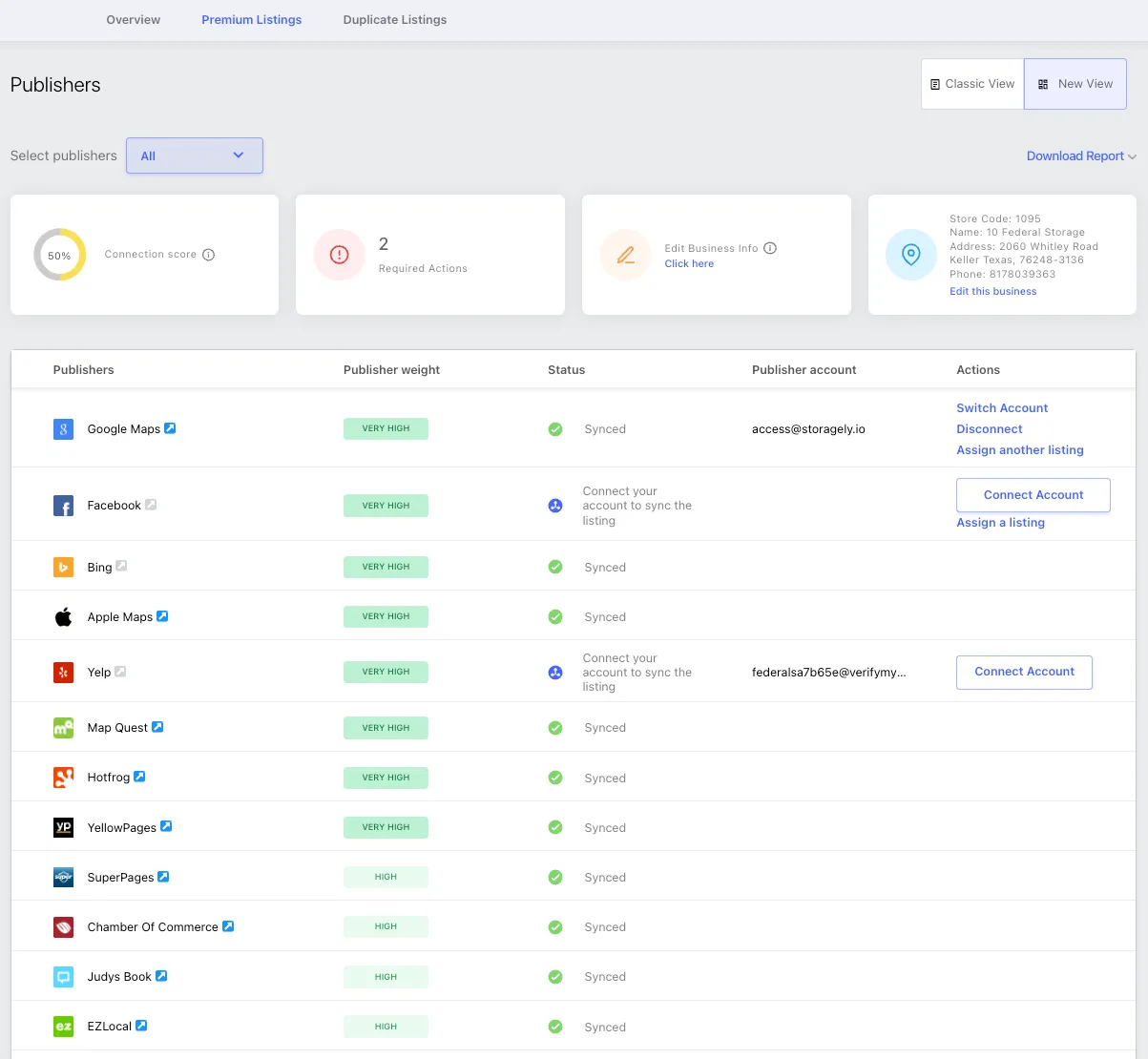1148x1059 pixels.
Task: Disconnect the Google Maps account
Action: pyautogui.click(x=990, y=429)
